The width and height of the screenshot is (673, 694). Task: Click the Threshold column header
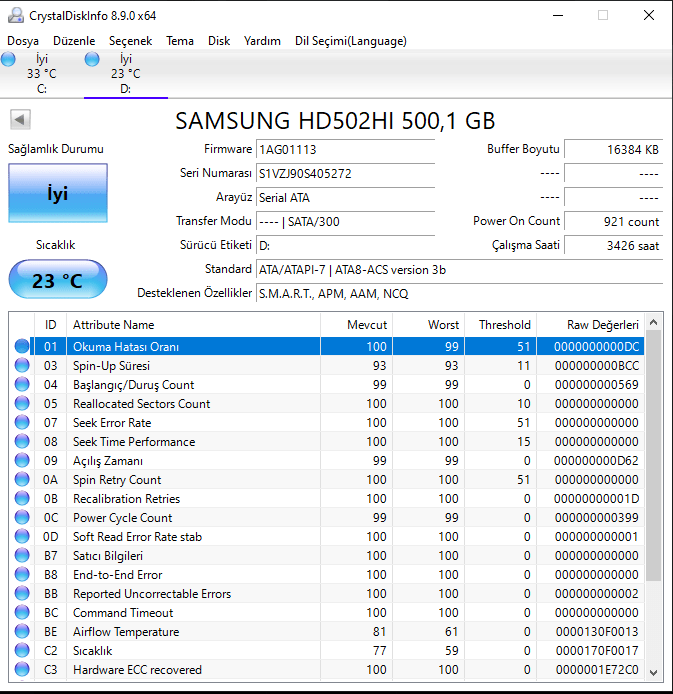pyautogui.click(x=500, y=325)
